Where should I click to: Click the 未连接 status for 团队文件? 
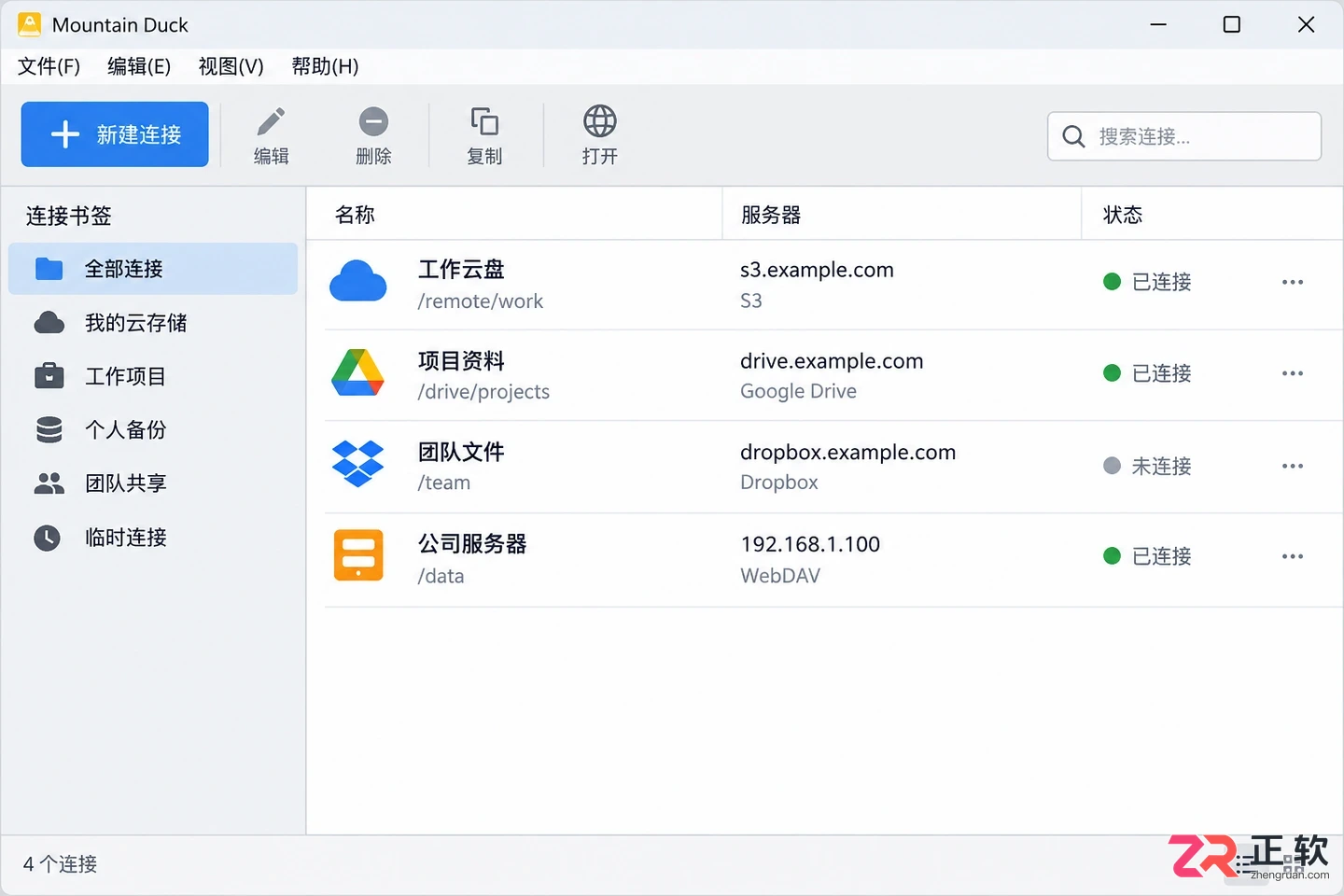(x=1147, y=466)
